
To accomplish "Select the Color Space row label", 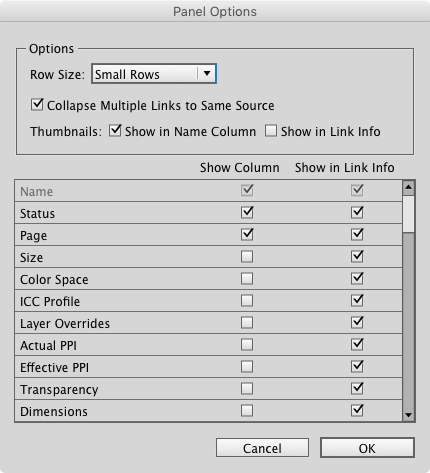I will tap(54, 279).
